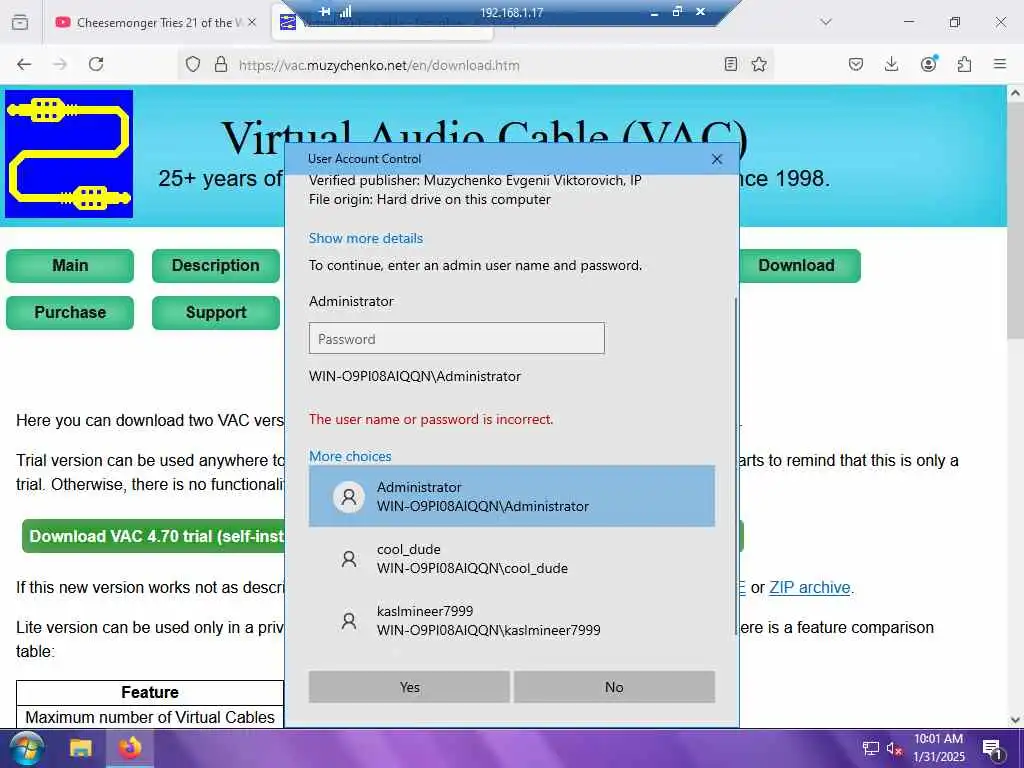Open the tracking protection shield icon
1024x768 pixels.
click(193, 65)
